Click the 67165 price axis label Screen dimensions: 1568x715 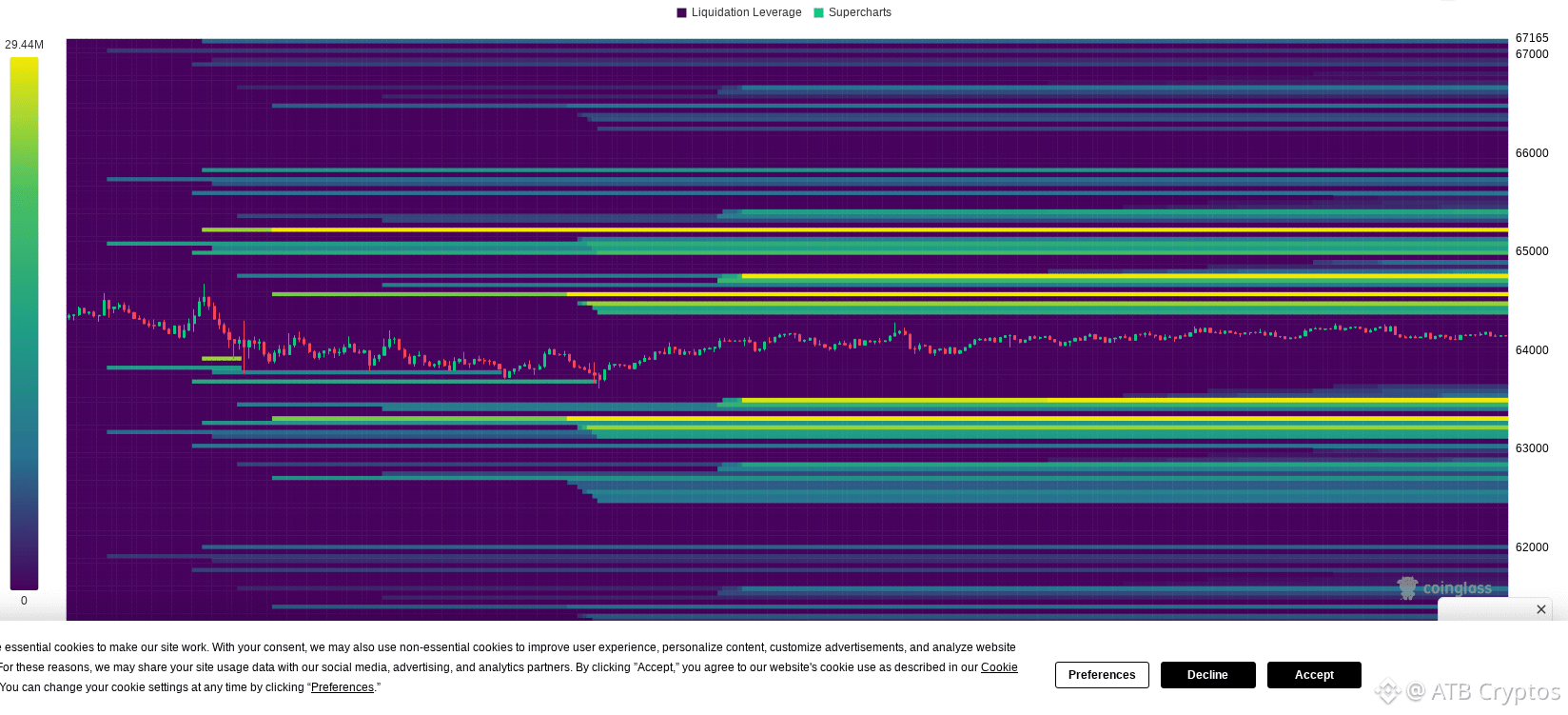pyautogui.click(x=1532, y=38)
